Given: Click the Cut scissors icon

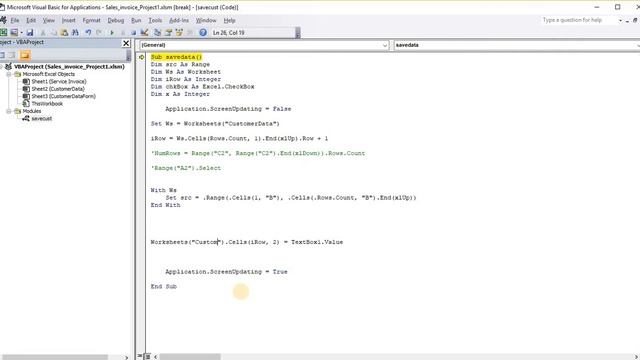Looking at the screenshot, I should pyautogui.click(x=43, y=33).
